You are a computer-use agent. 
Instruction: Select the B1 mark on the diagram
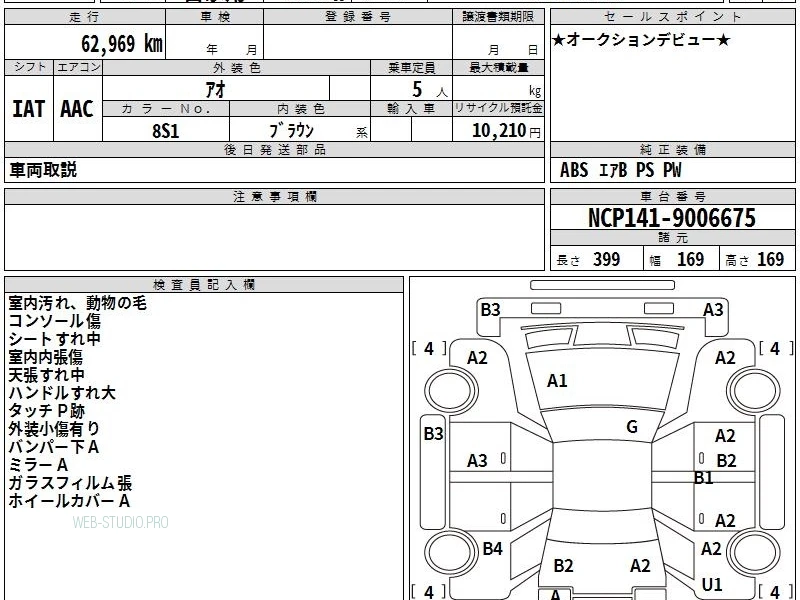(x=704, y=478)
